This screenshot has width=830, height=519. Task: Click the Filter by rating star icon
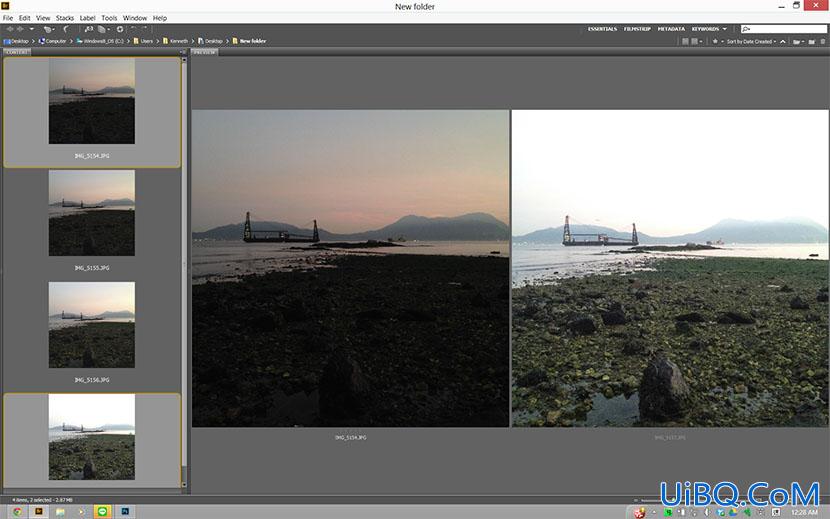click(715, 41)
